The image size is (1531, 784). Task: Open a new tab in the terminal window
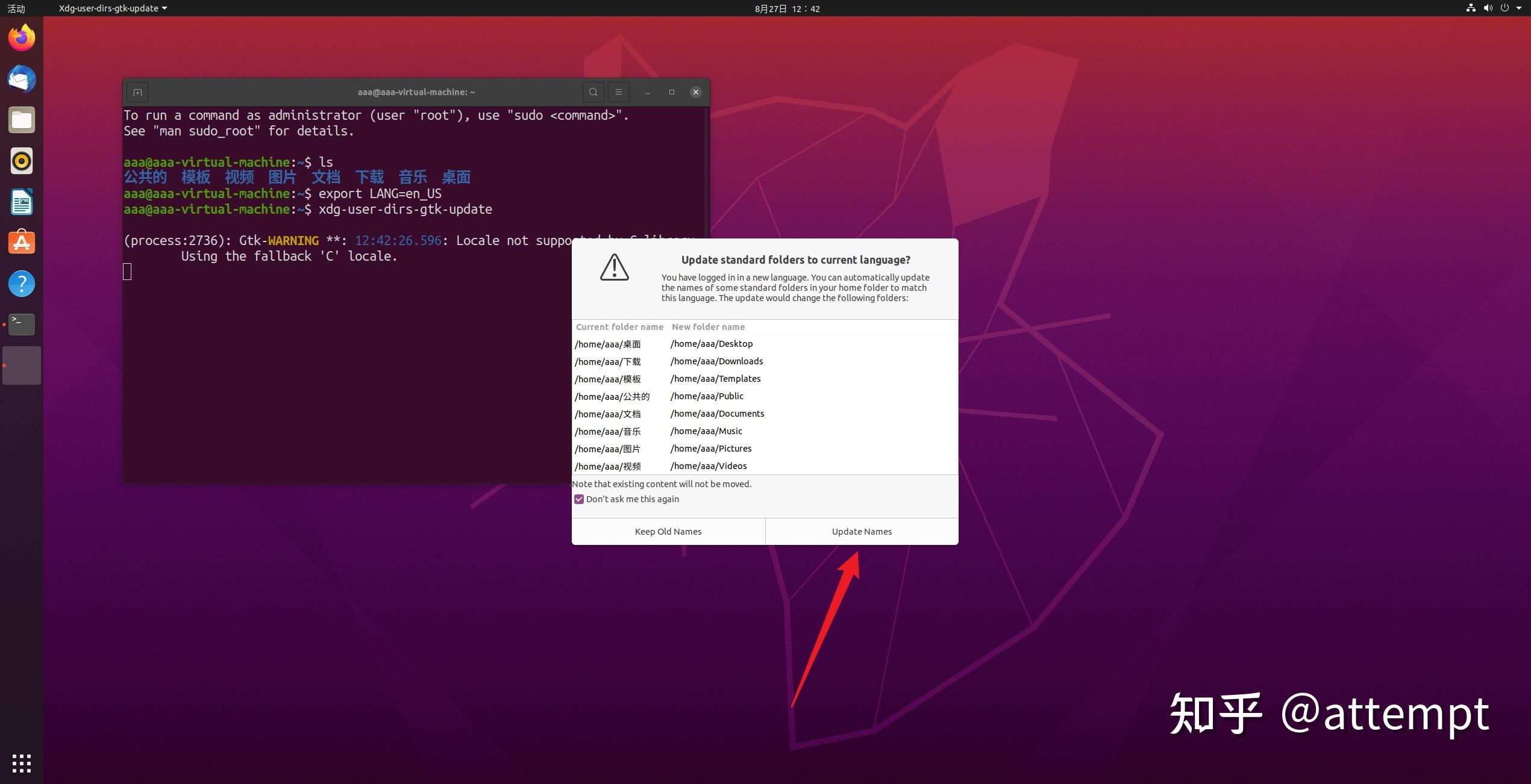pyautogui.click(x=137, y=92)
